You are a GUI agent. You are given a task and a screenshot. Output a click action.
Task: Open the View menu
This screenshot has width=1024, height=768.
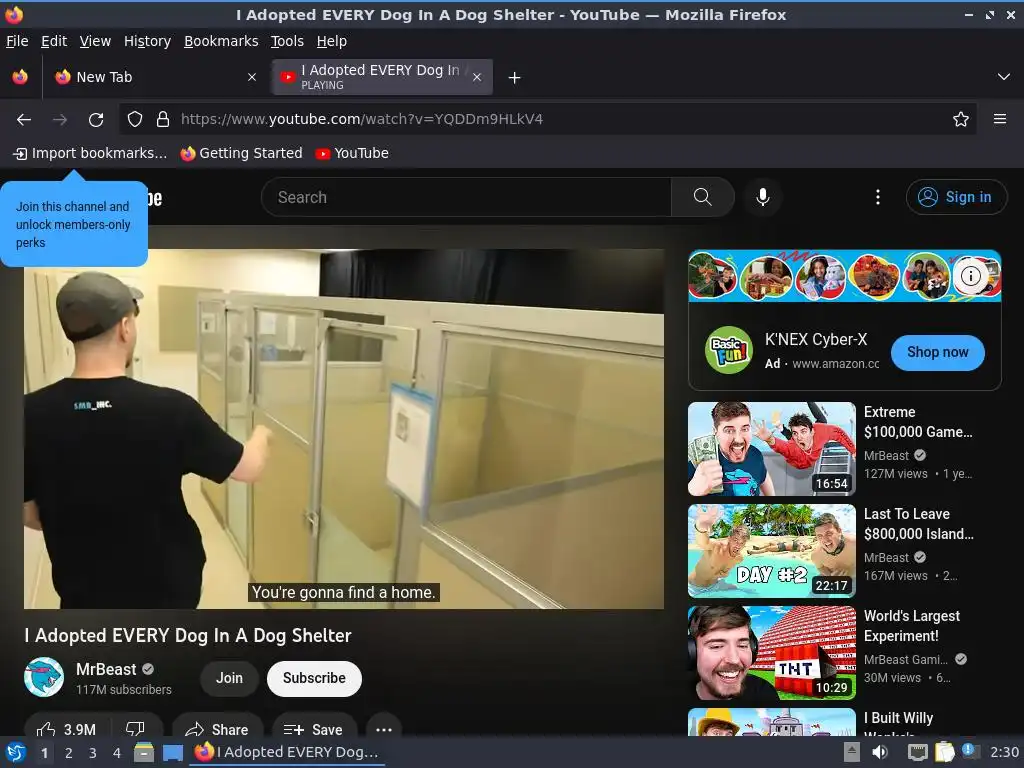tap(95, 41)
